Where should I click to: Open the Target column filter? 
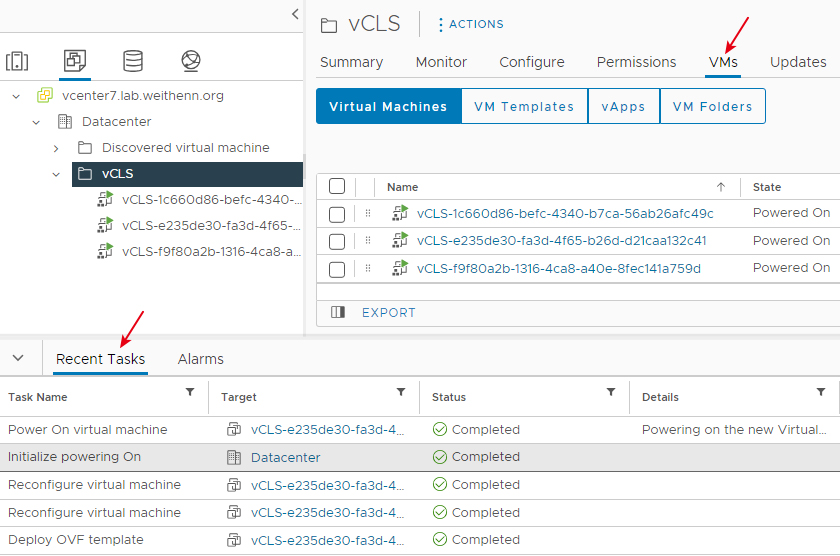[401, 392]
